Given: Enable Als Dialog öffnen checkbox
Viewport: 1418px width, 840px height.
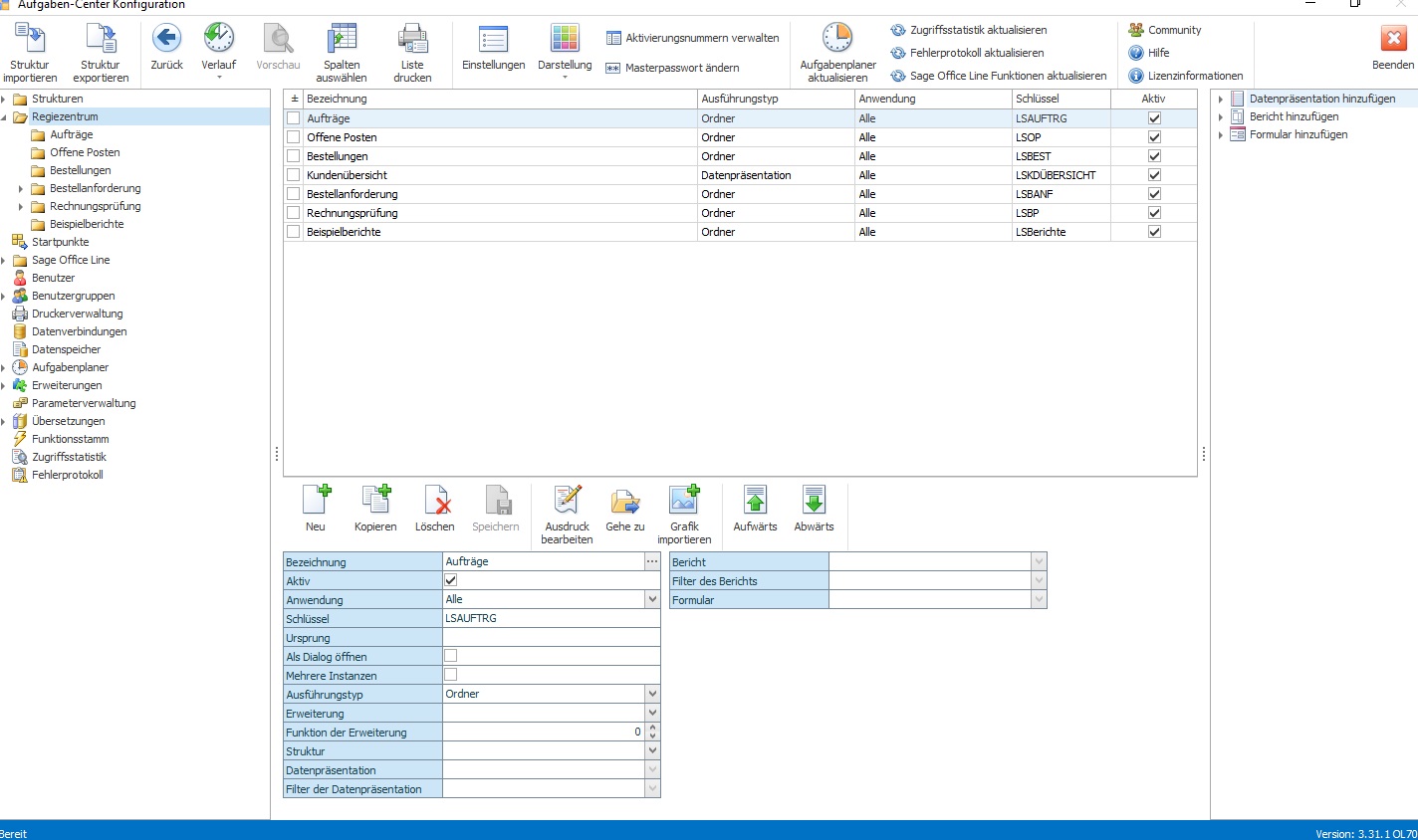Looking at the screenshot, I should click(450, 656).
